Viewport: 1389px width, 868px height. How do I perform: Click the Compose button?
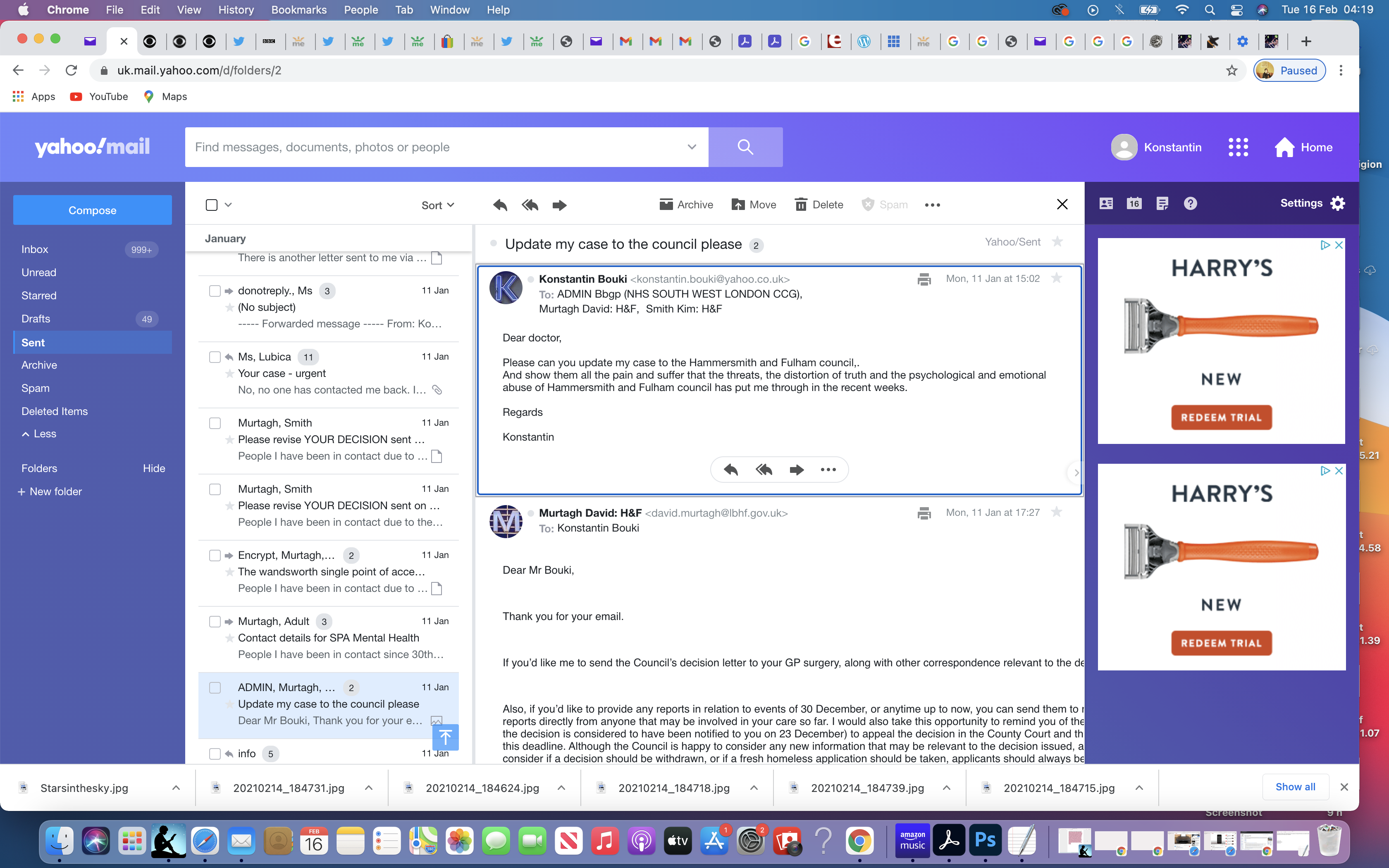92,210
